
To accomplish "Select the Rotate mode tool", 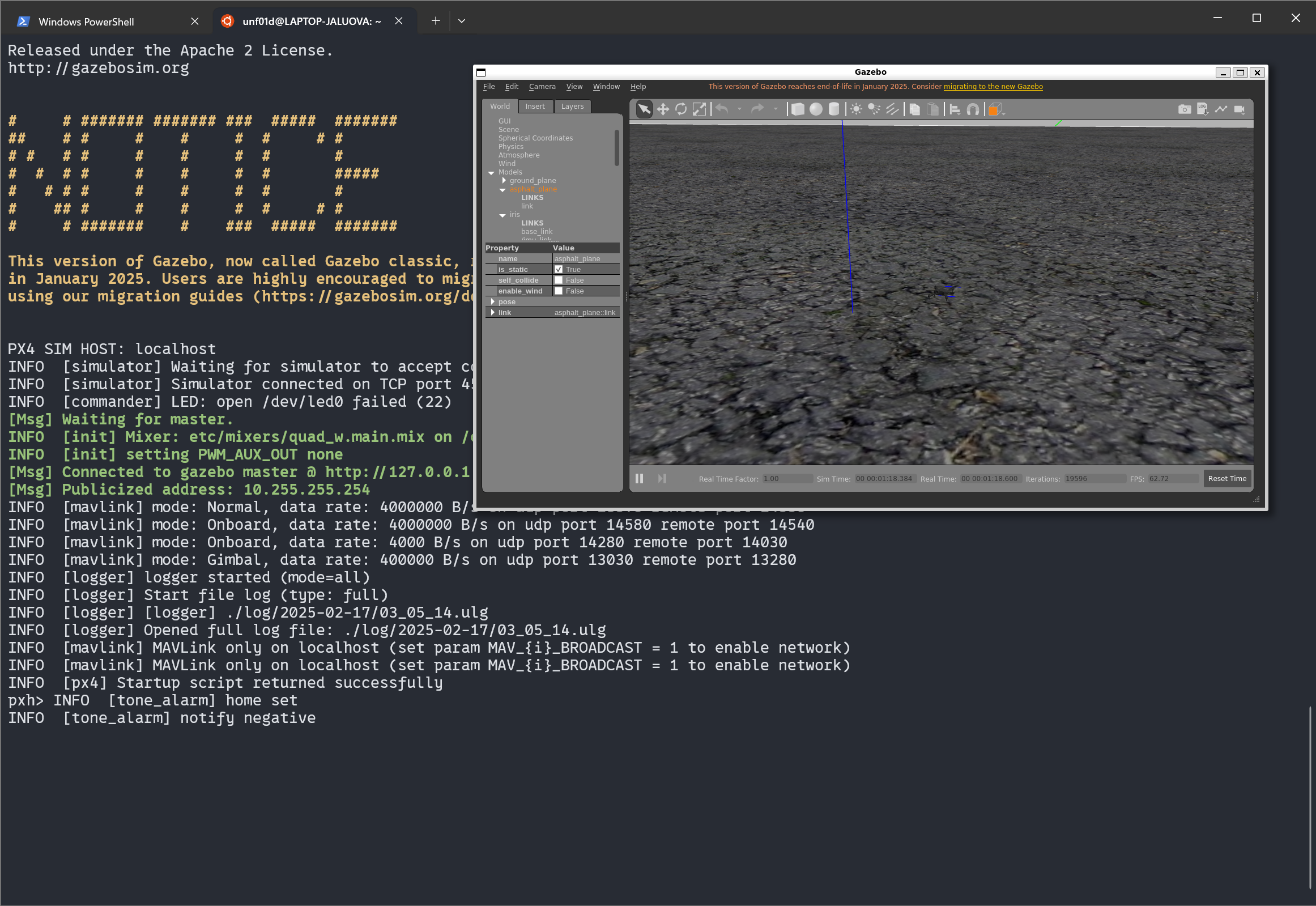I will point(681,109).
